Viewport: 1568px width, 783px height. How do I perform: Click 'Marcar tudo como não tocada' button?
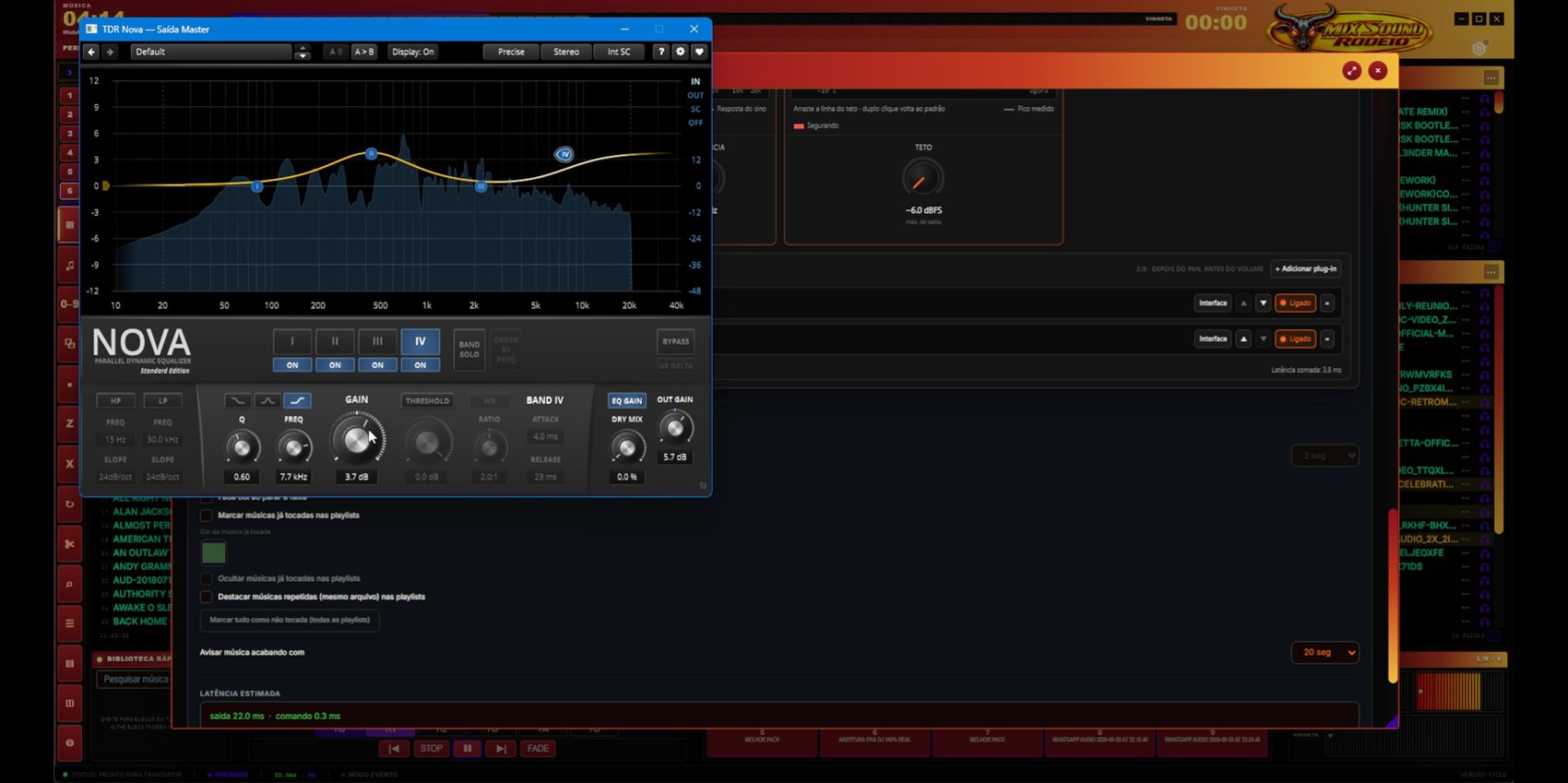pos(290,620)
